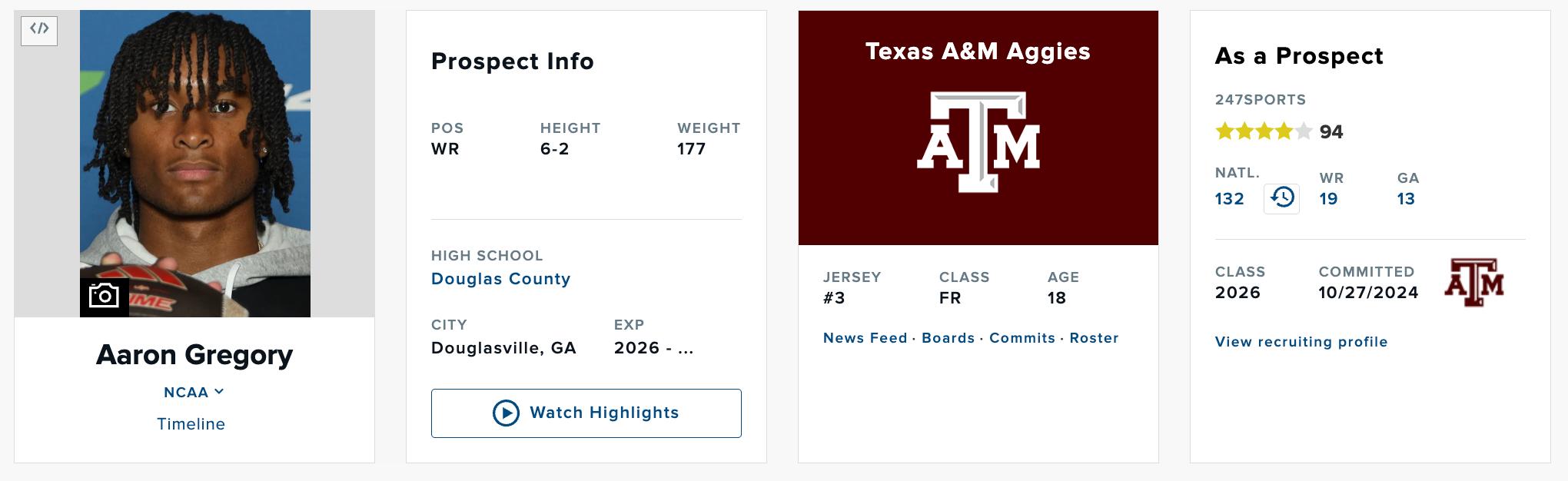The width and height of the screenshot is (1568, 481).
Task: Open the player Timeline link
Action: click(191, 424)
